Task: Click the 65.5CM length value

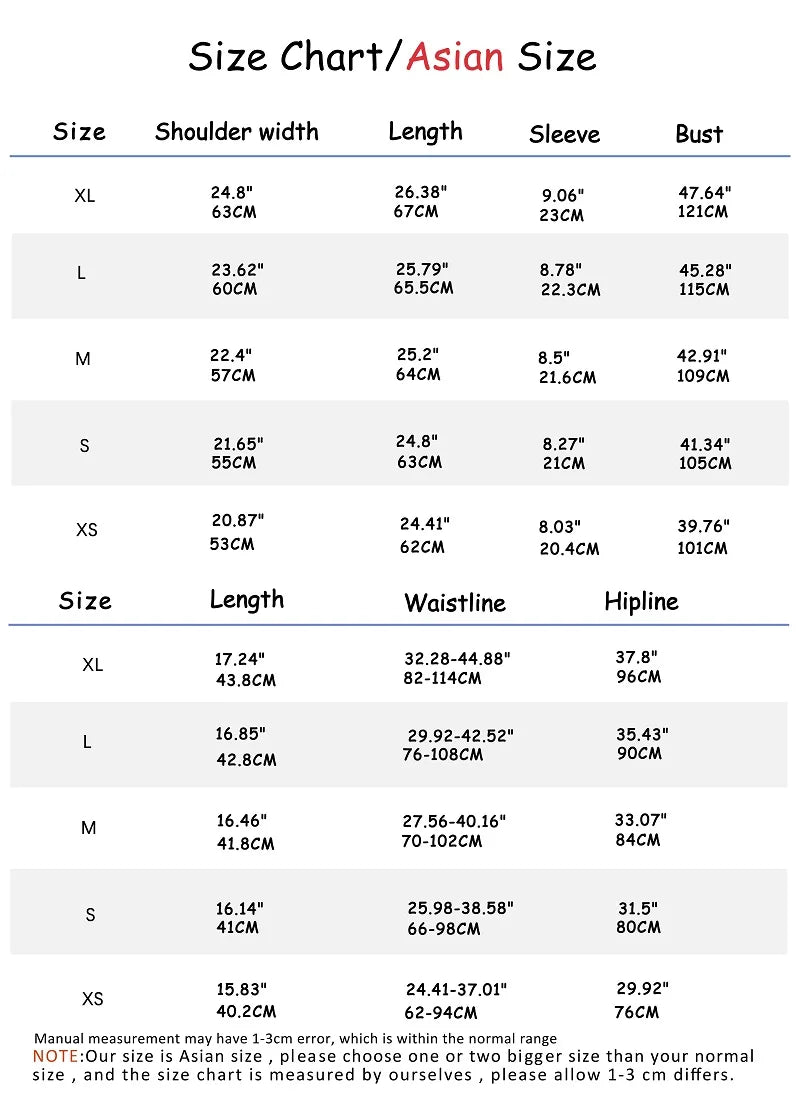Action: coord(423,288)
